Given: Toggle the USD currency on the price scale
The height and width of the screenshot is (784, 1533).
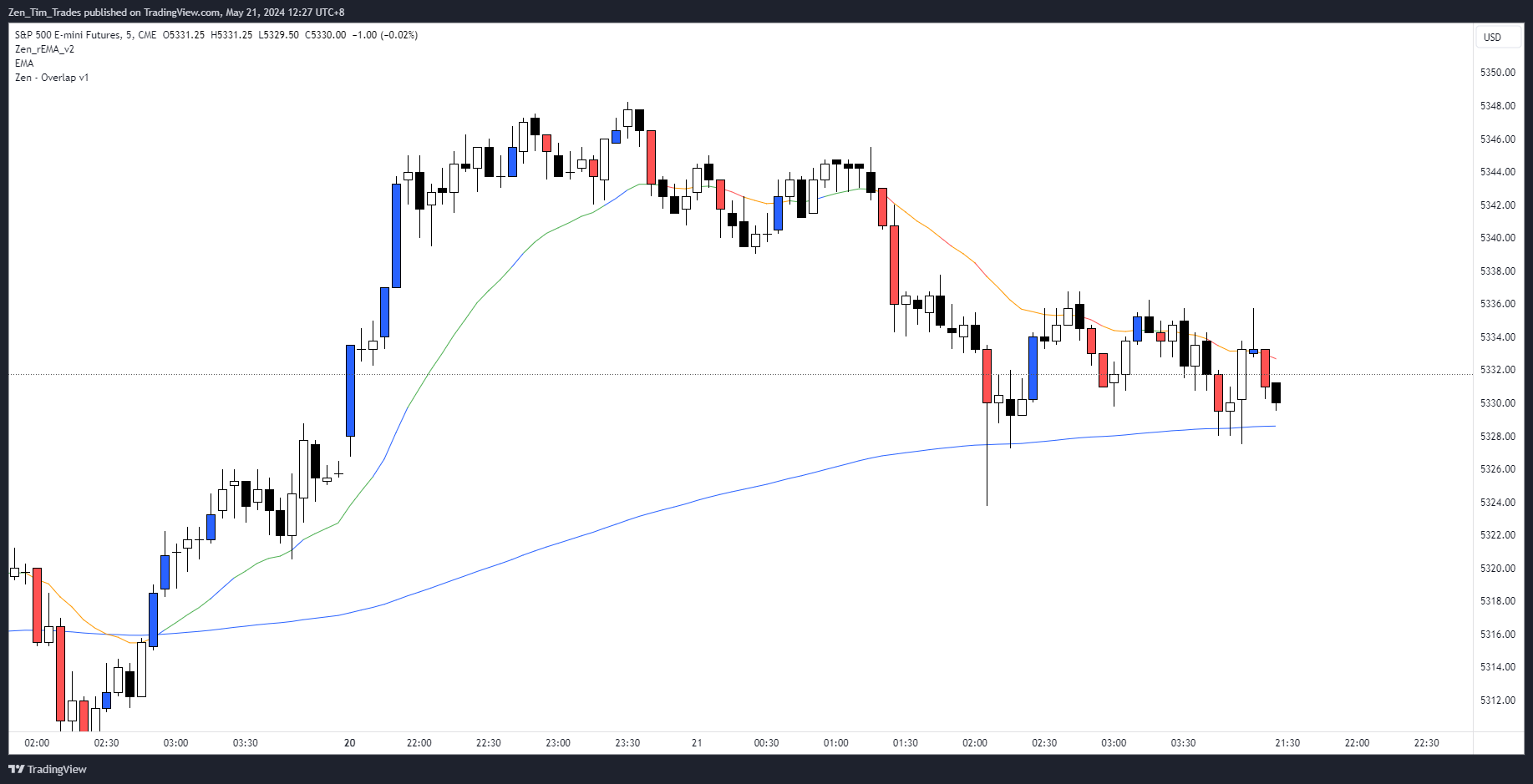Looking at the screenshot, I should point(1498,37).
